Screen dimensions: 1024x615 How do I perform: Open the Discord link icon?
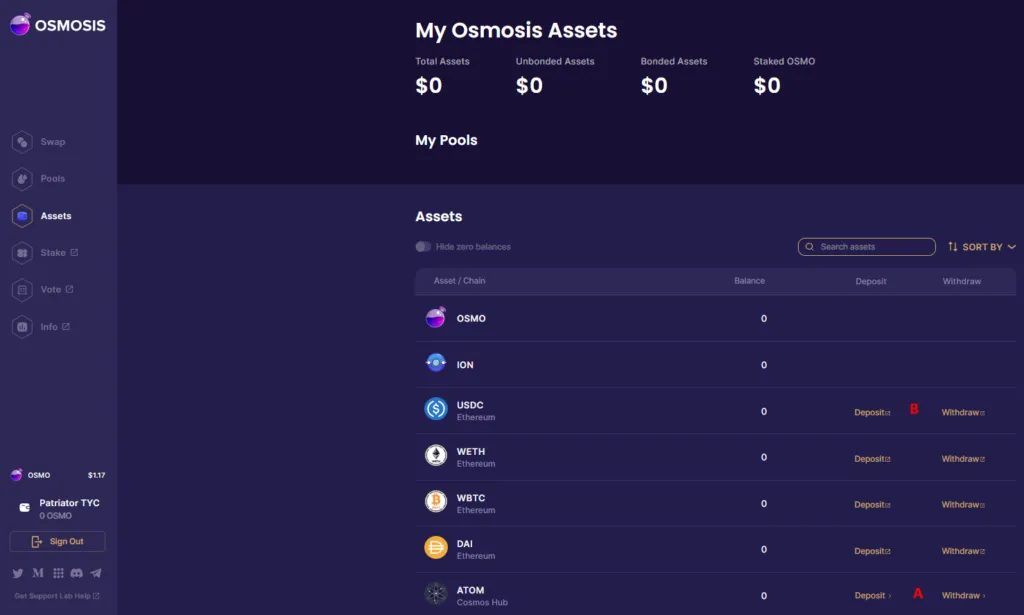(76, 573)
